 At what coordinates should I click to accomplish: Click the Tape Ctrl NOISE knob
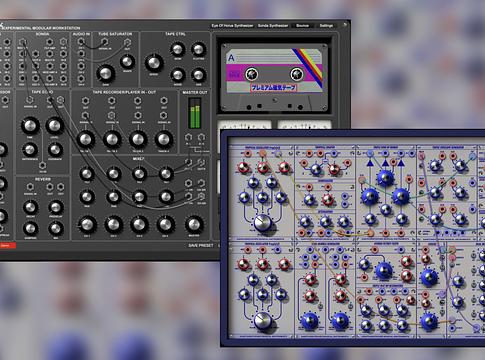click(178, 75)
